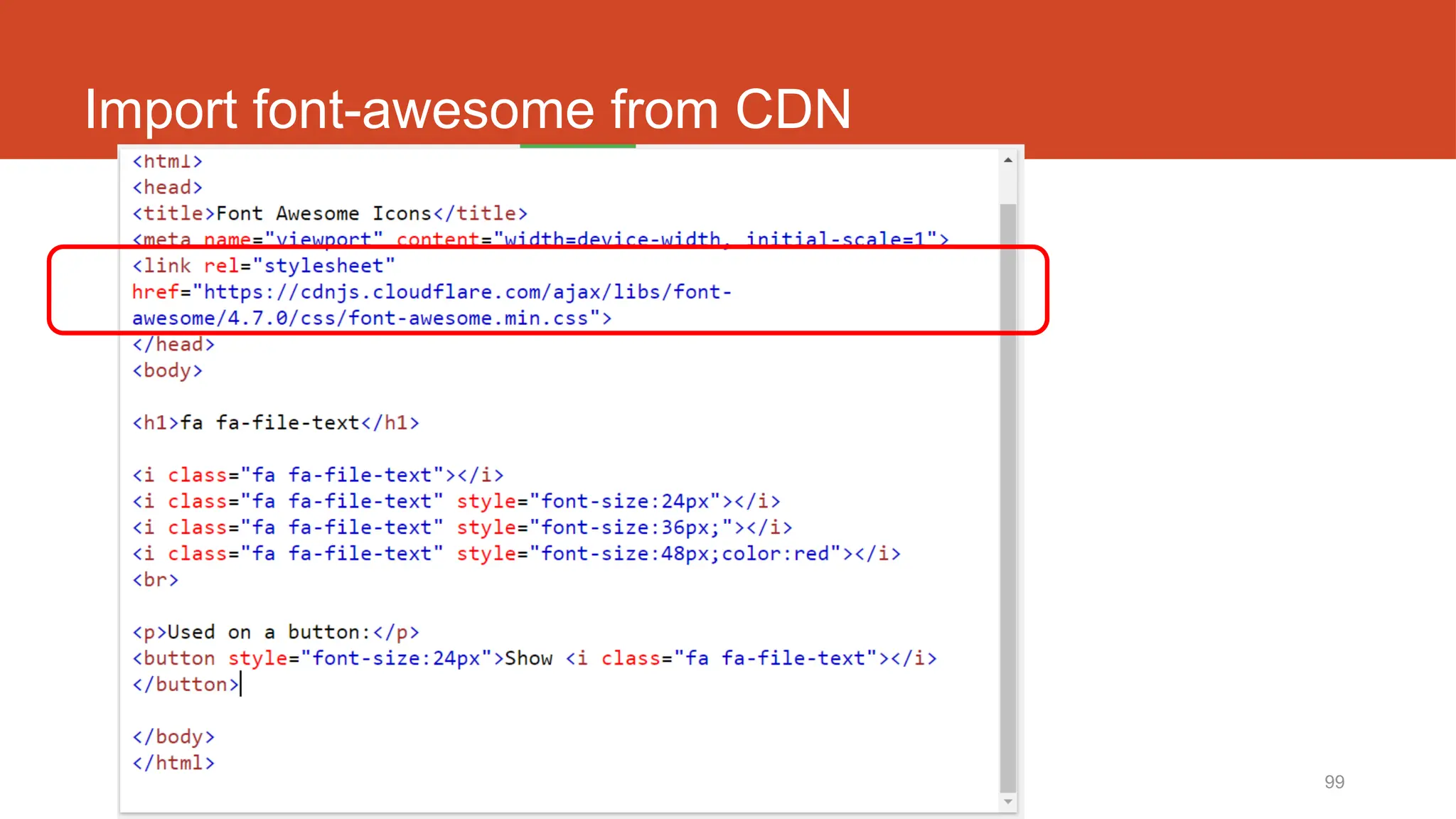This screenshot has height=819, width=1456.
Task: Click the <i> line without style attribute
Action: (318, 475)
